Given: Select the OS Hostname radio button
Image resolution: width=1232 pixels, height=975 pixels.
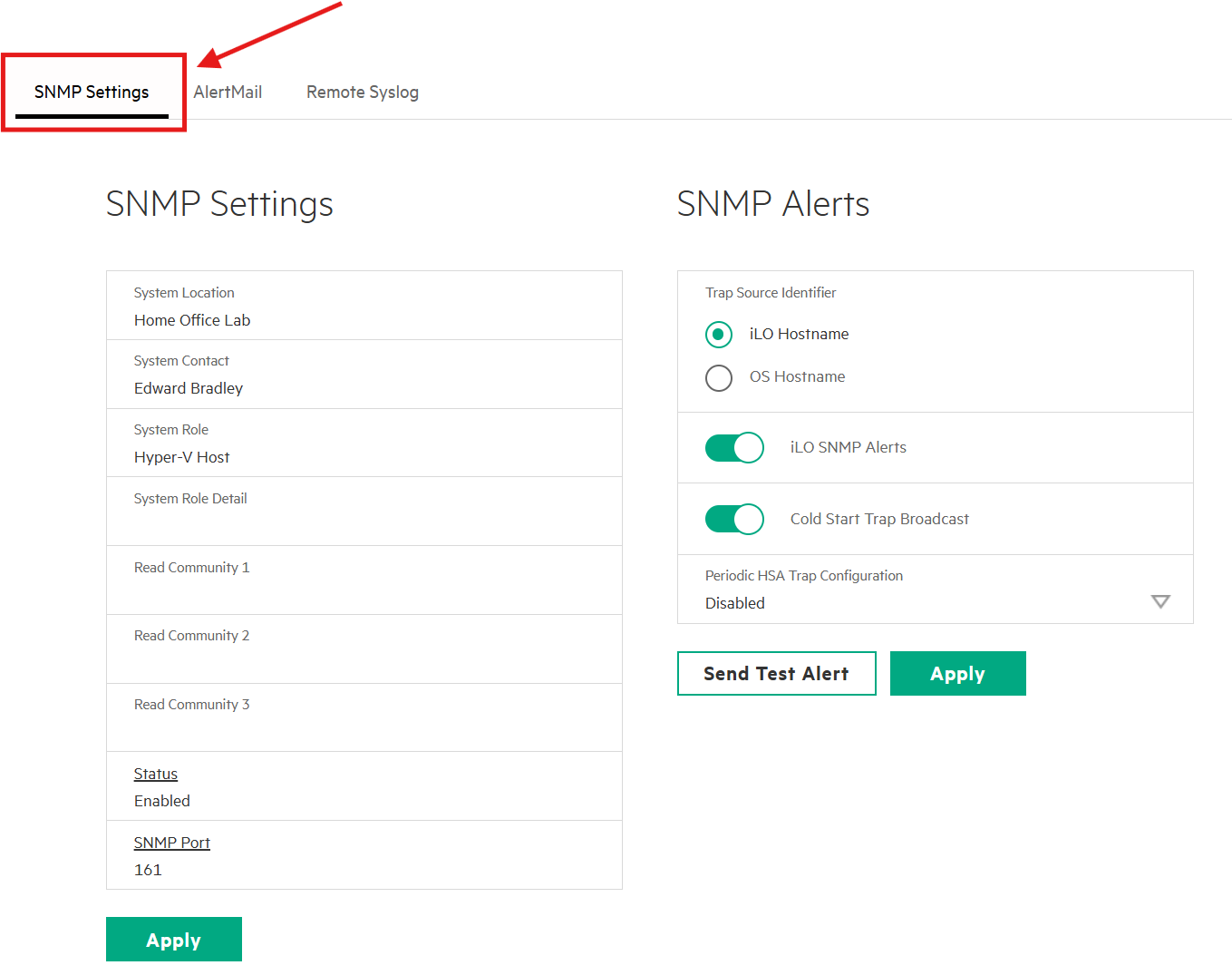Looking at the screenshot, I should click(719, 377).
